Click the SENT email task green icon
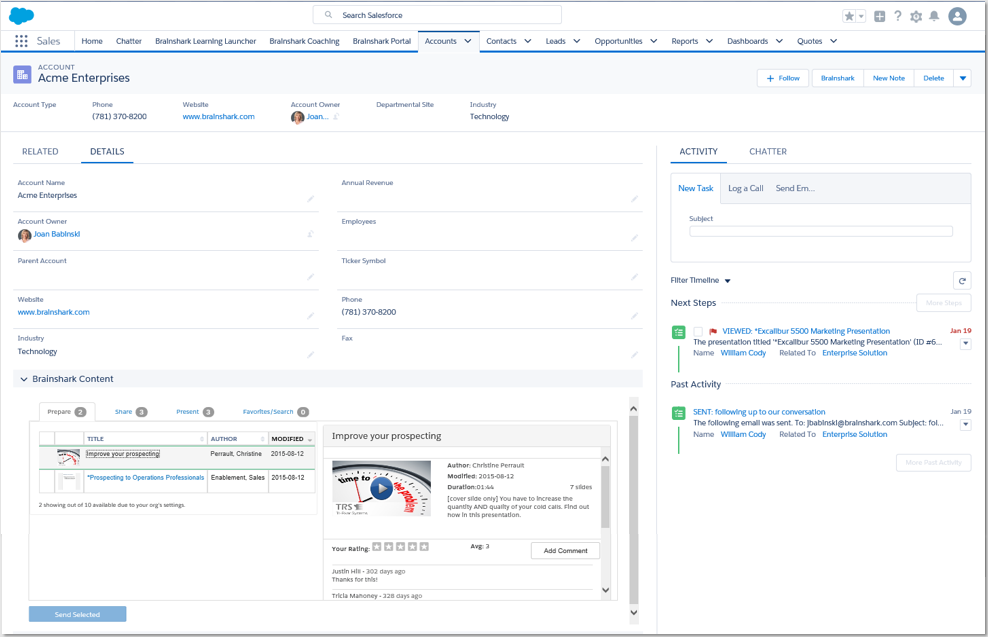This screenshot has width=988, height=637. (x=679, y=413)
